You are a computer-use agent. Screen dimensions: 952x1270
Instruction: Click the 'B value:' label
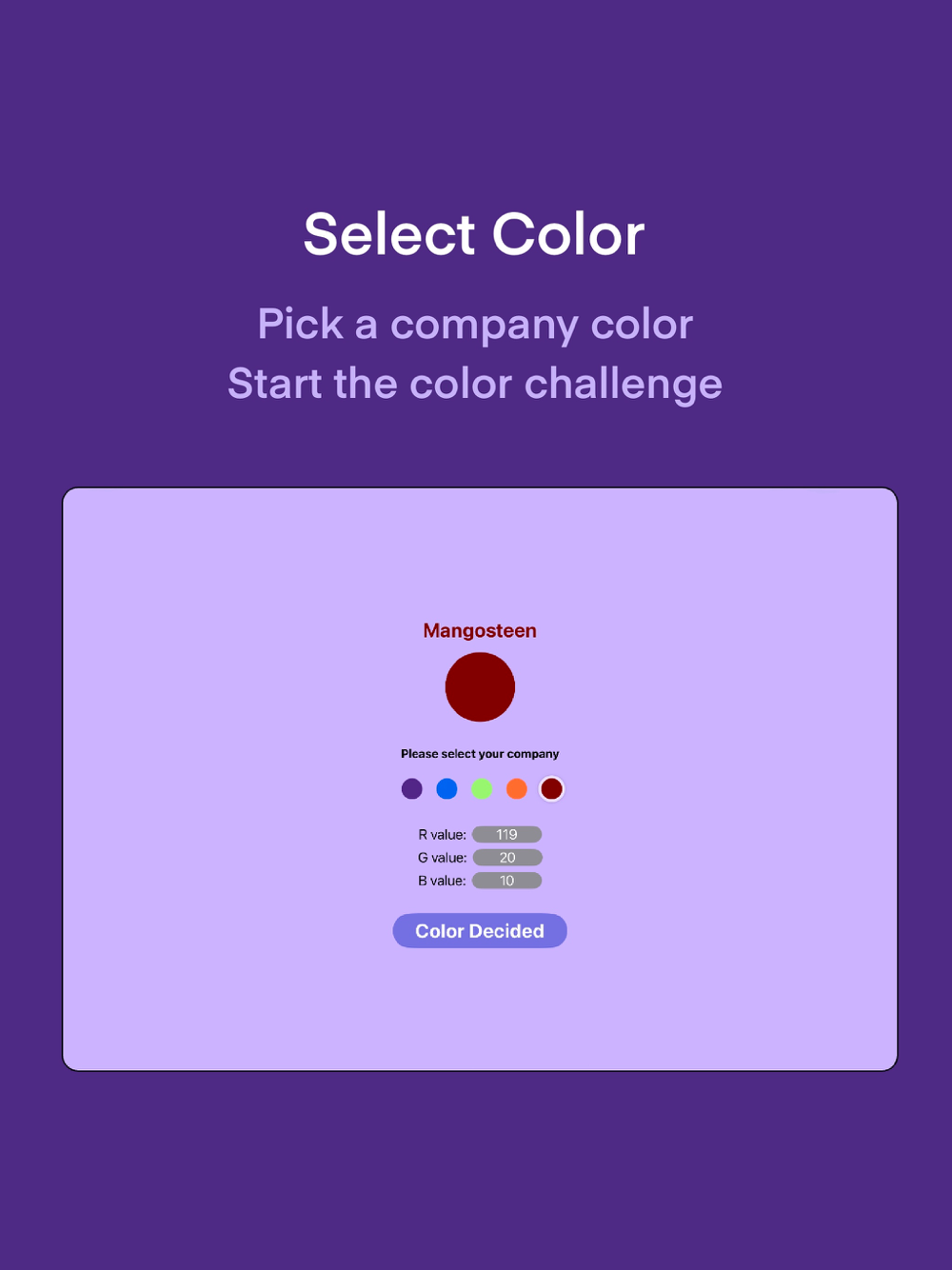tap(442, 881)
